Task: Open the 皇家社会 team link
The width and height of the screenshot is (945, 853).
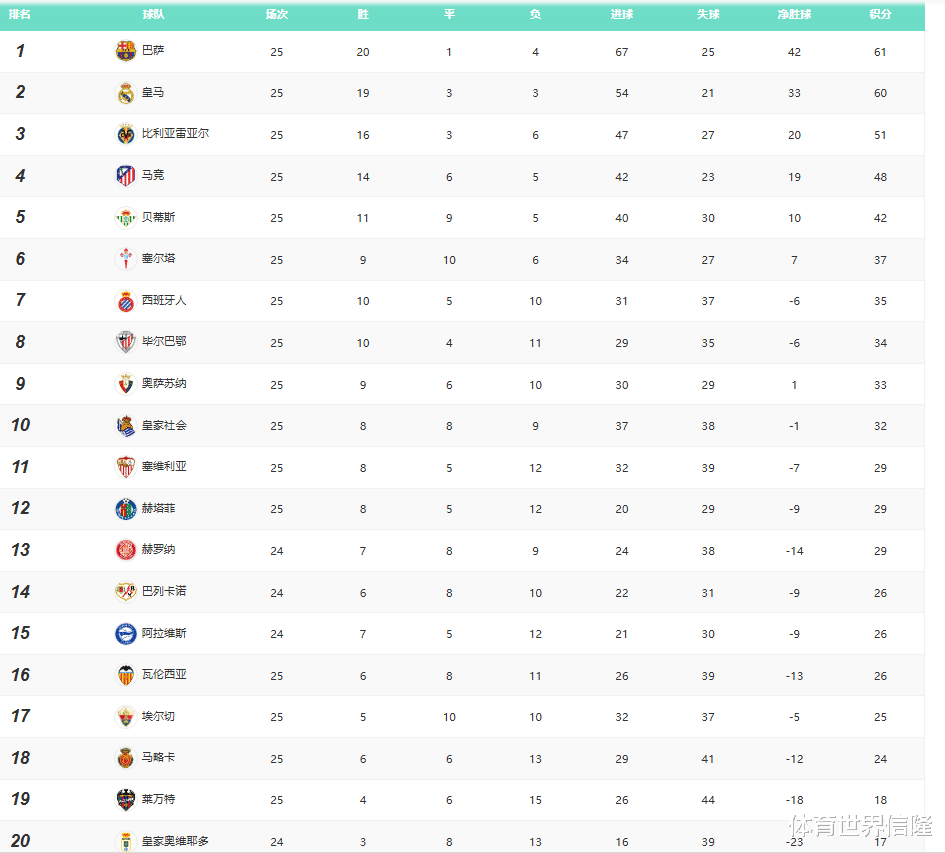Action: pyautogui.click(x=164, y=425)
